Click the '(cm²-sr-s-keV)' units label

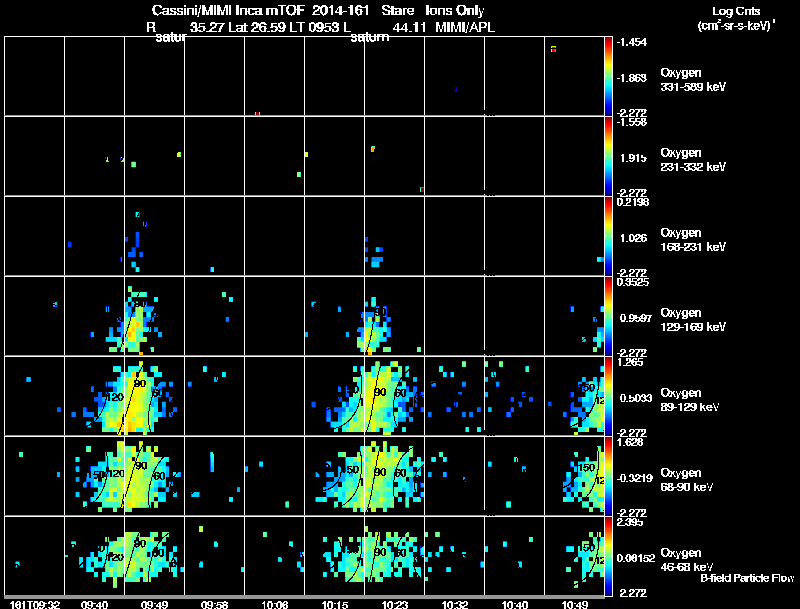tap(735, 26)
